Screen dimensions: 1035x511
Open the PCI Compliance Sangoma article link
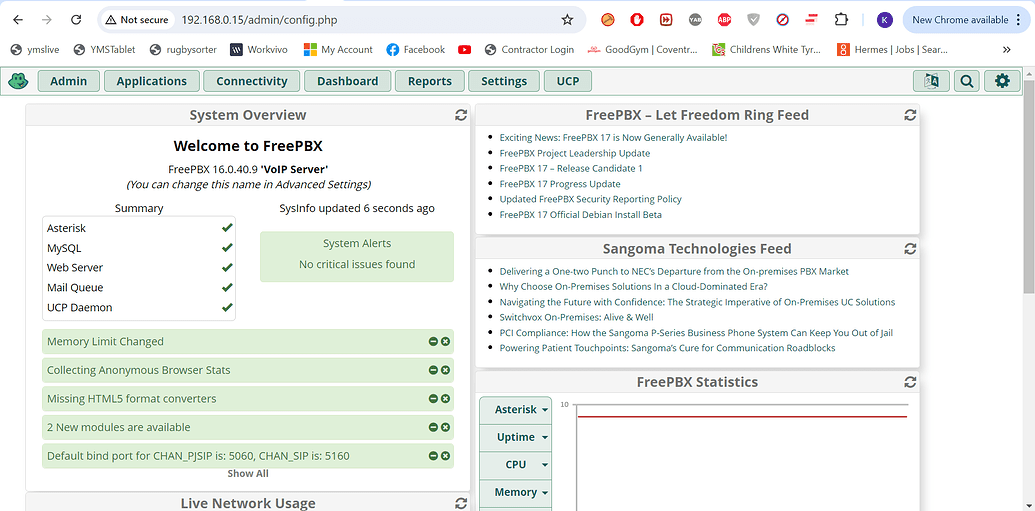click(696, 333)
